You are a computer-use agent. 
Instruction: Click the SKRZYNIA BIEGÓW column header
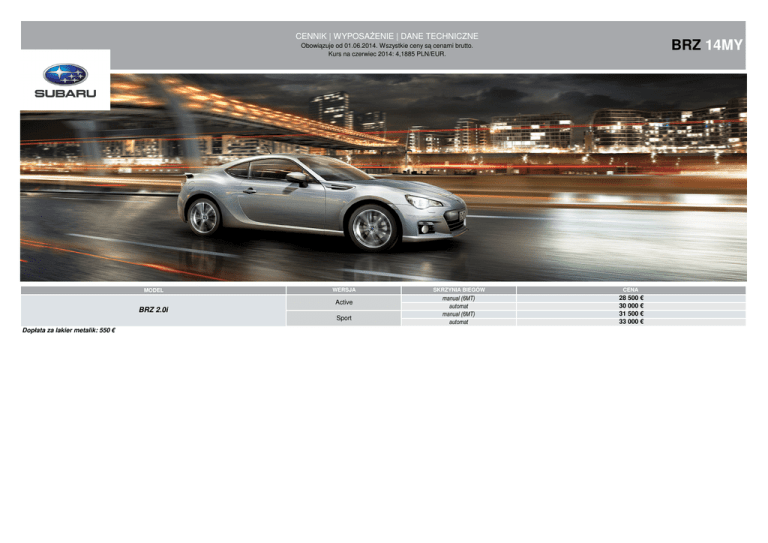[x=458, y=290]
